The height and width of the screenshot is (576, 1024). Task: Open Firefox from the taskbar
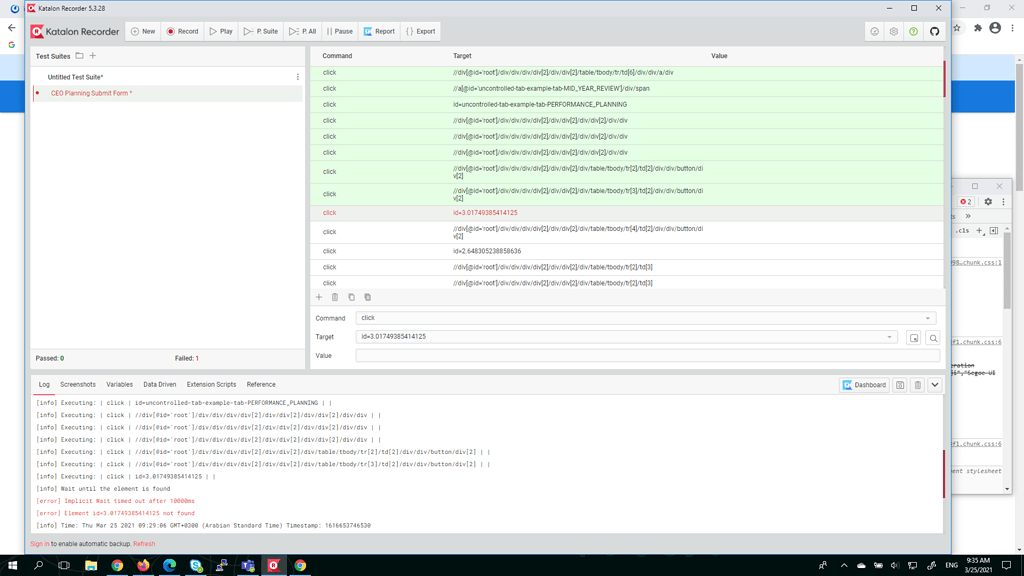[x=143, y=566]
